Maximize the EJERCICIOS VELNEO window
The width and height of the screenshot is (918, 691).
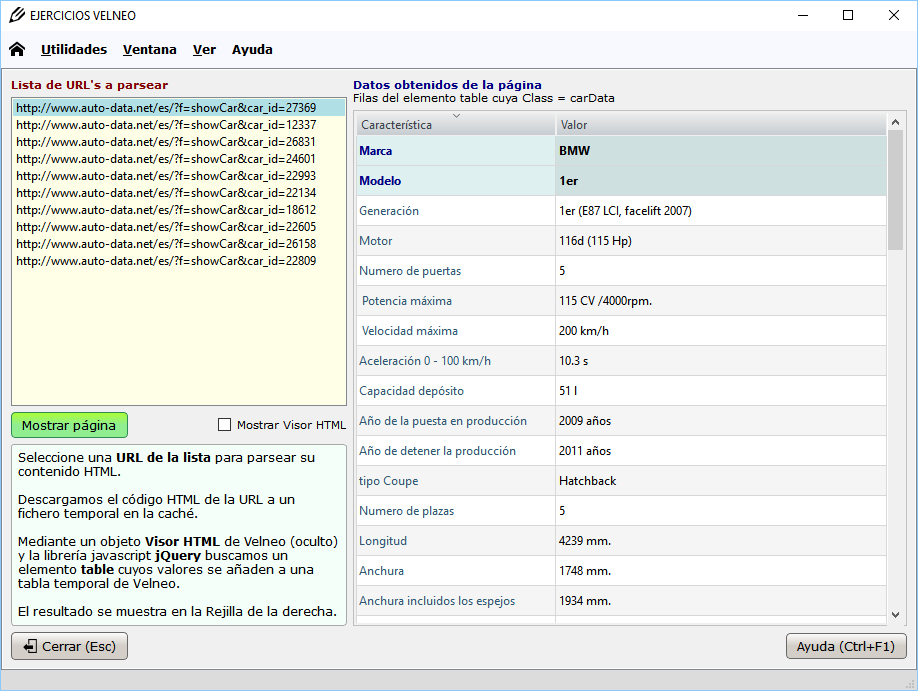(x=848, y=15)
